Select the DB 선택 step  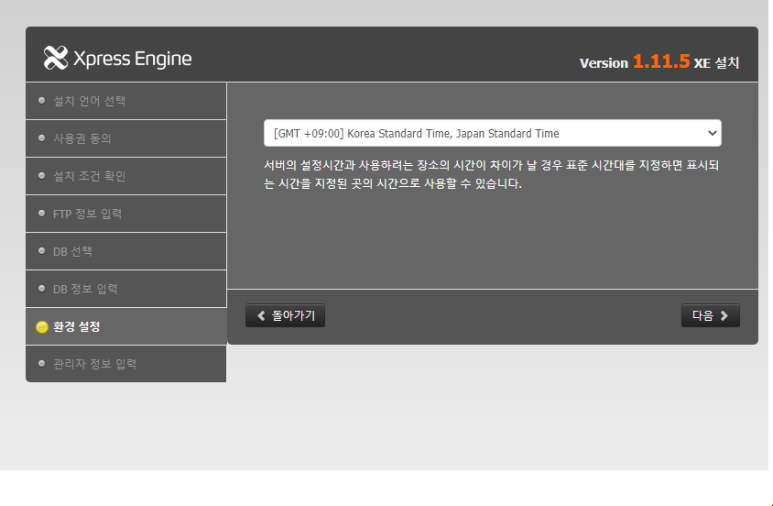[126, 252]
